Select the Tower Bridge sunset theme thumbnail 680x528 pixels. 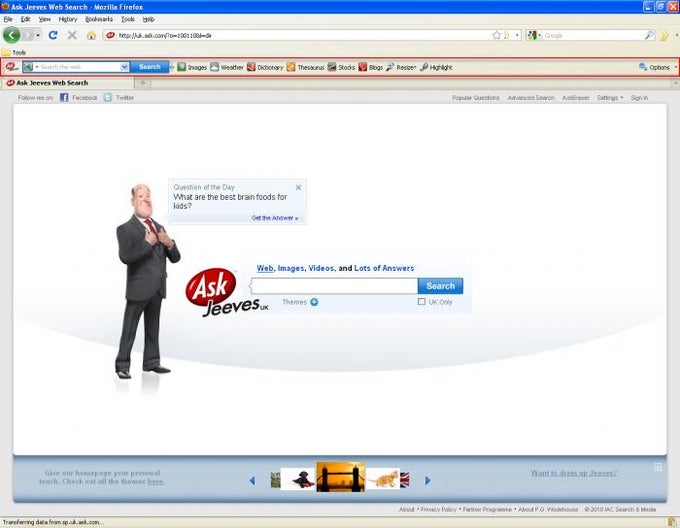click(x=340, y=477)
